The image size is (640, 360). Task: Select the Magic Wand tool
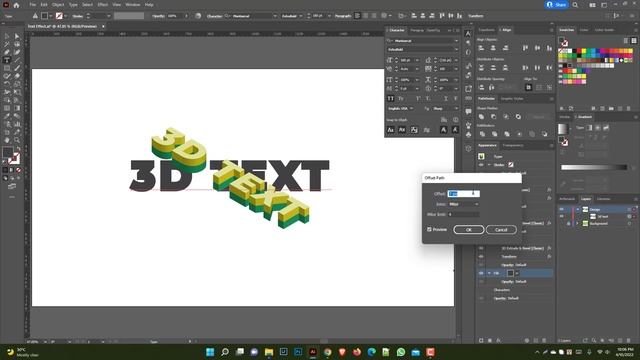coord(7,44)
